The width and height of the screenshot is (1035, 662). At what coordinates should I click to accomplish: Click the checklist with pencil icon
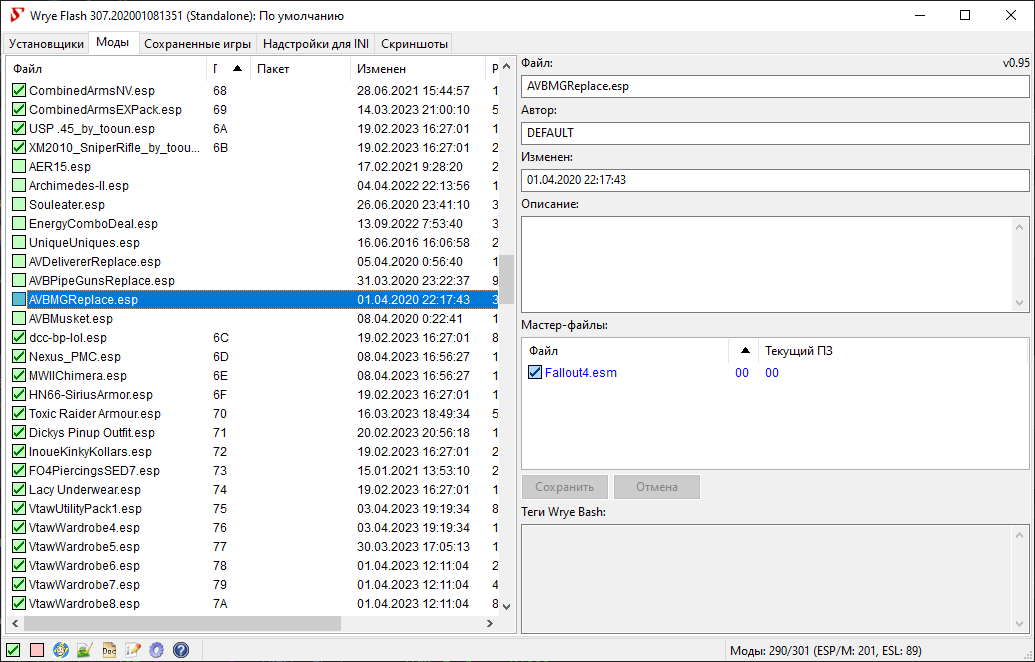click(x=133, y=650)
